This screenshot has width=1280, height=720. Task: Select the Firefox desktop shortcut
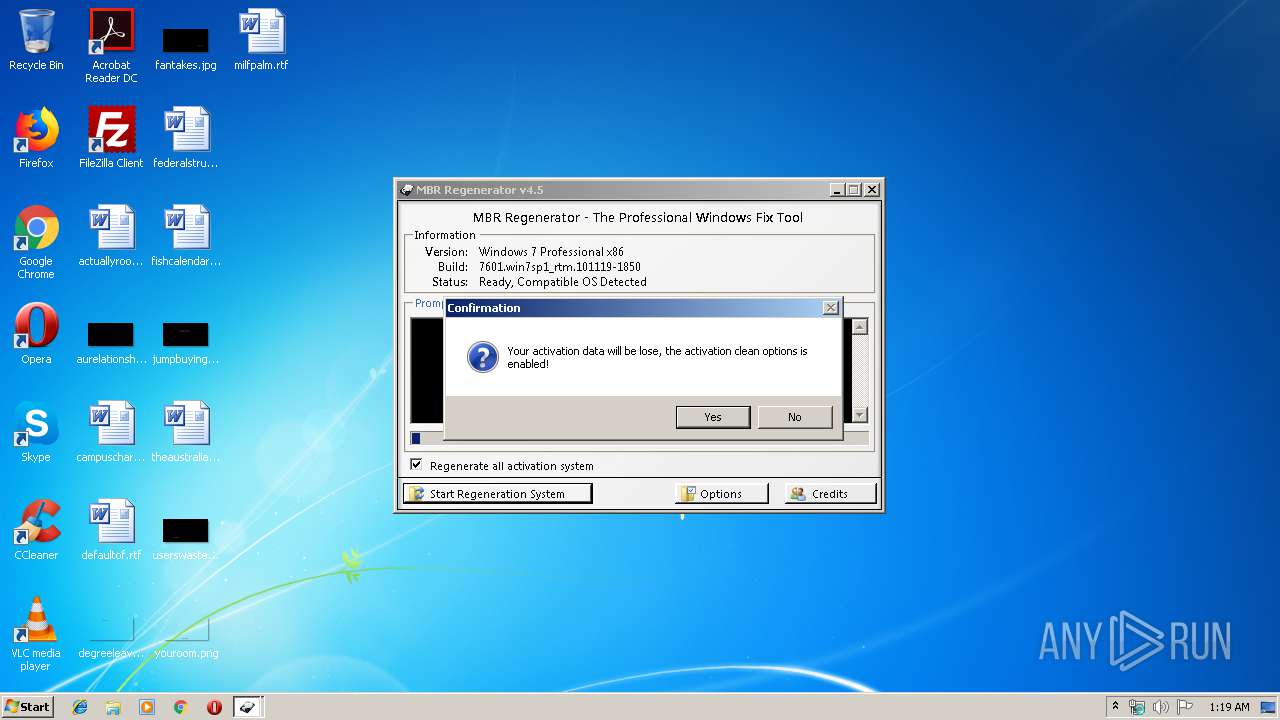click(36, 138)
